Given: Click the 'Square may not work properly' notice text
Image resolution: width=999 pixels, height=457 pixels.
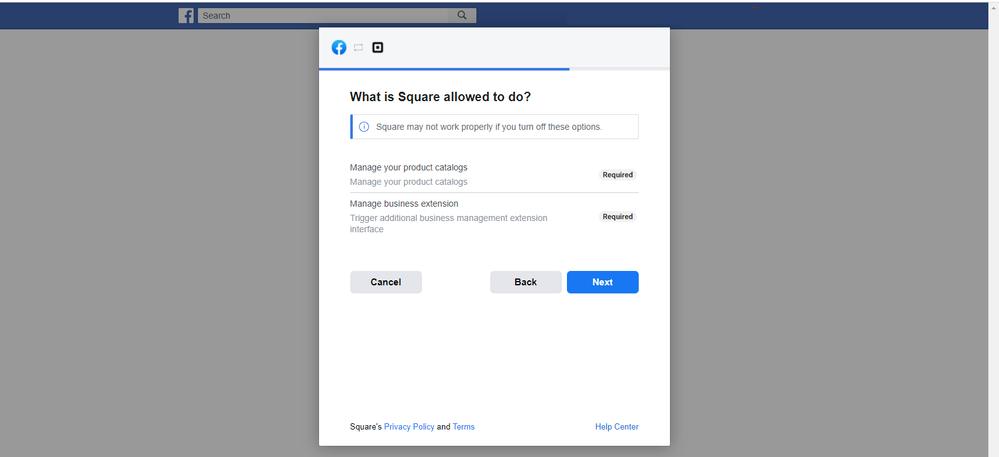Looking at the screenshot, I should pos(489,127).
